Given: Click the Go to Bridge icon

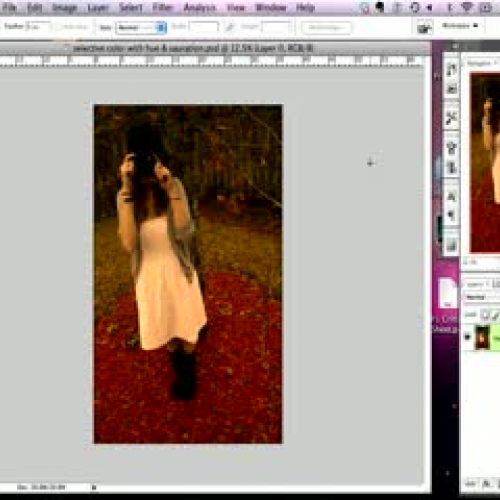Looking at the screenshot, I should point(425,27).
